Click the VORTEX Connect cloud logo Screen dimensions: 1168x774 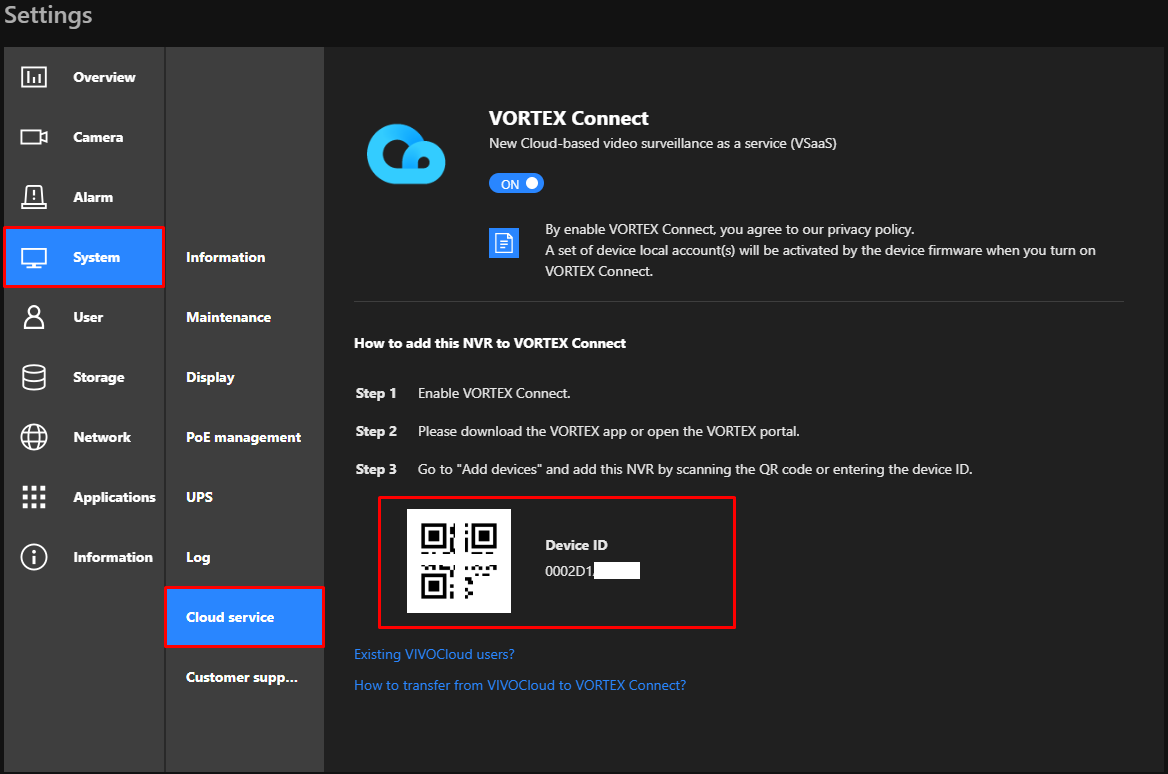(406, 154)
